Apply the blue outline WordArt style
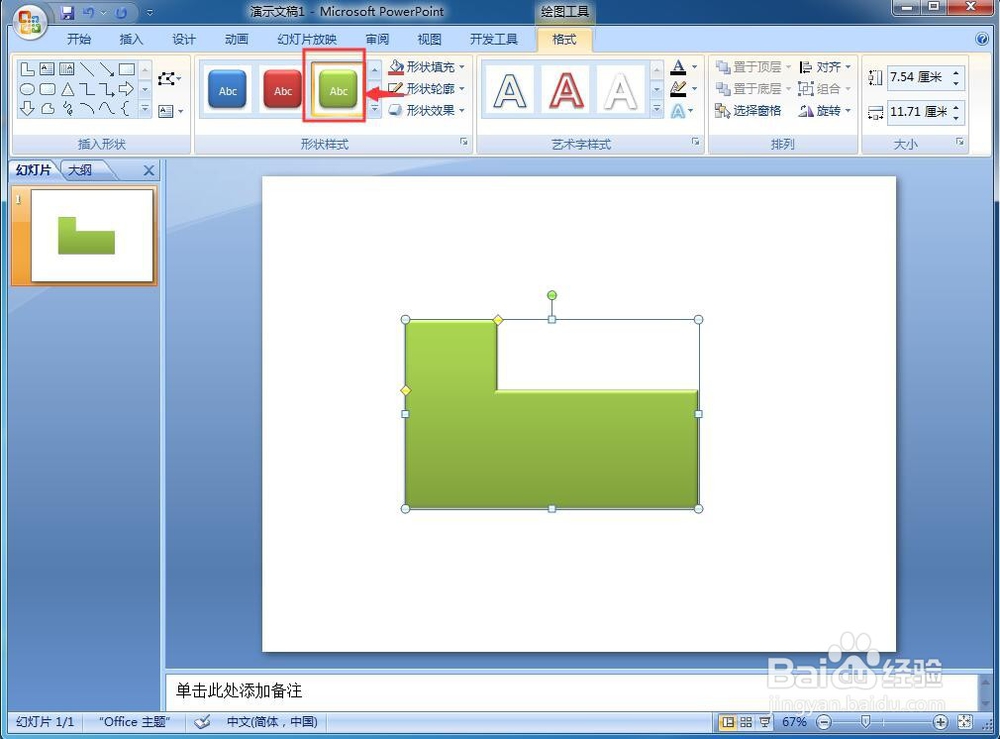This screenshot has height=739, width=1000. point(510,91)
